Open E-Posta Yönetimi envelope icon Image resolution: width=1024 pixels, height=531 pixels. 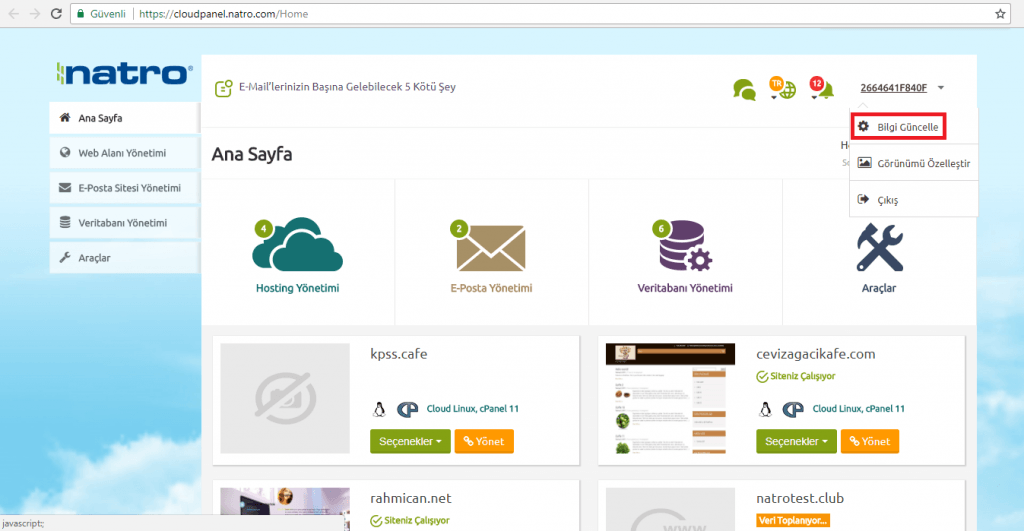tap(491, 246)
